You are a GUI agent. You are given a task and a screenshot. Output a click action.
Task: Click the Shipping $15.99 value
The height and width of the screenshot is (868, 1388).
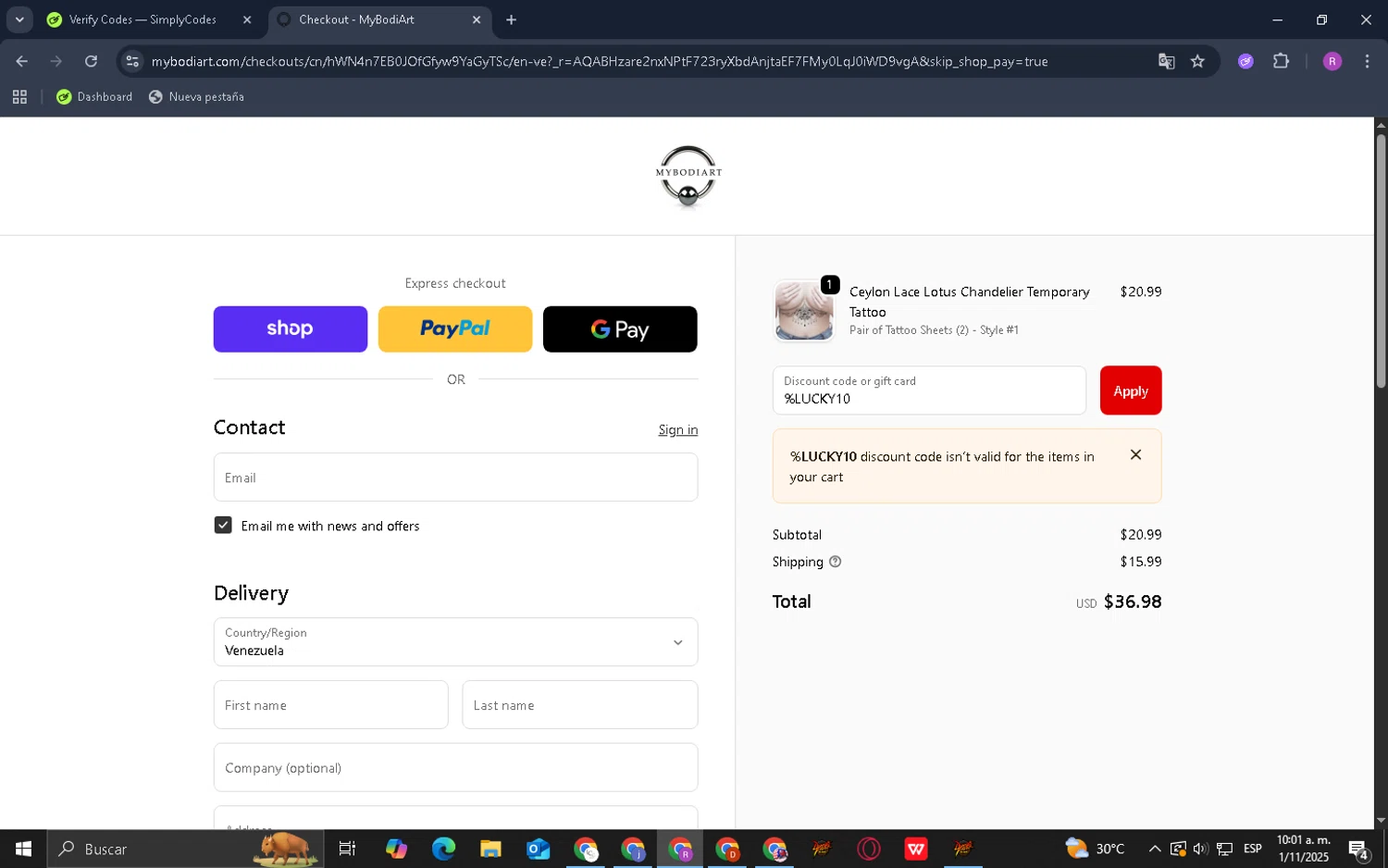click(1140, 562)
